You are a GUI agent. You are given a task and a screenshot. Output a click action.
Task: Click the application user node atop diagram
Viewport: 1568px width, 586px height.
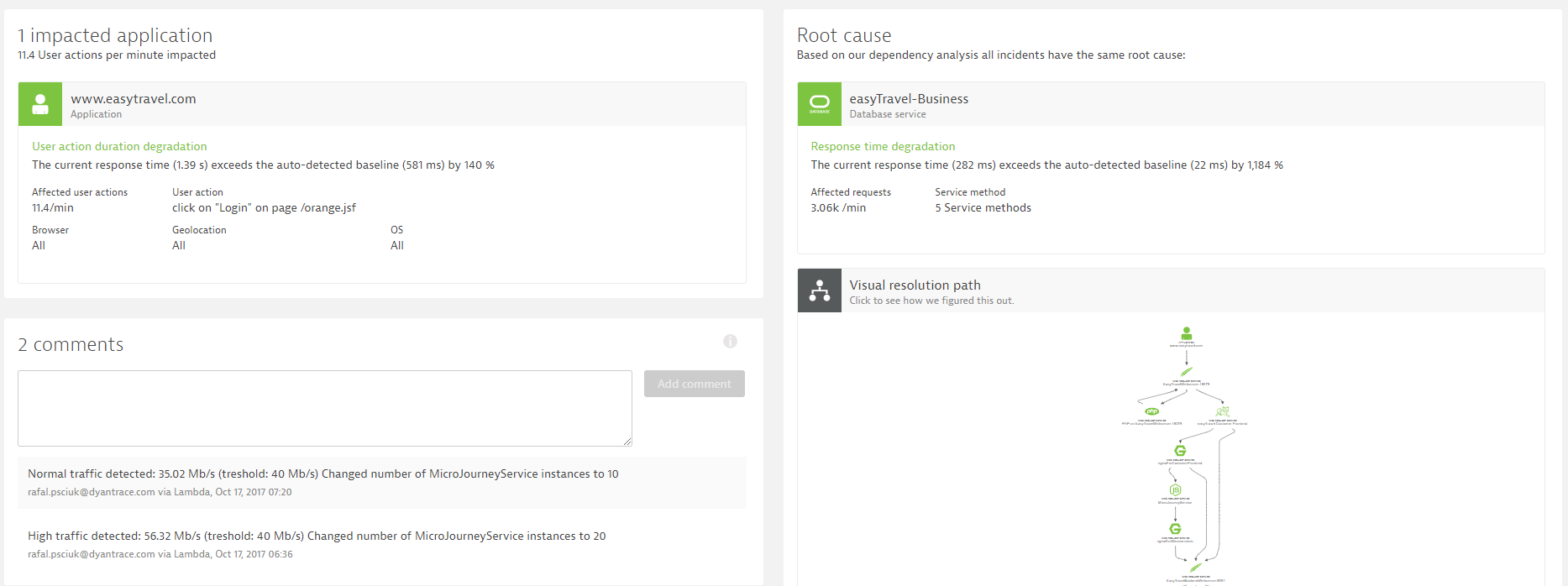[1186, 333]
